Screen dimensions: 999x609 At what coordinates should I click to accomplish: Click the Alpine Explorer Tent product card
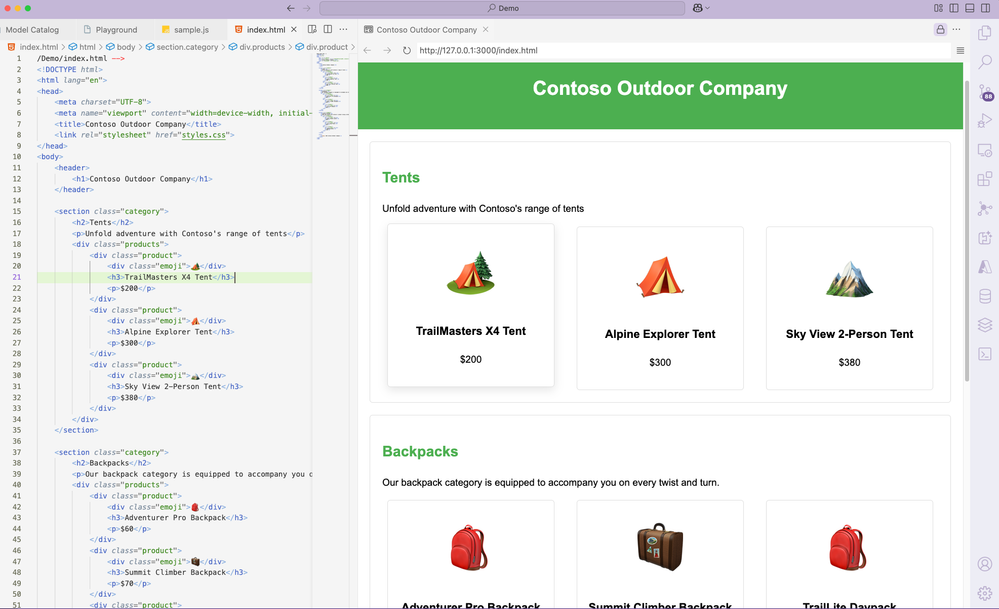[660, 308]
